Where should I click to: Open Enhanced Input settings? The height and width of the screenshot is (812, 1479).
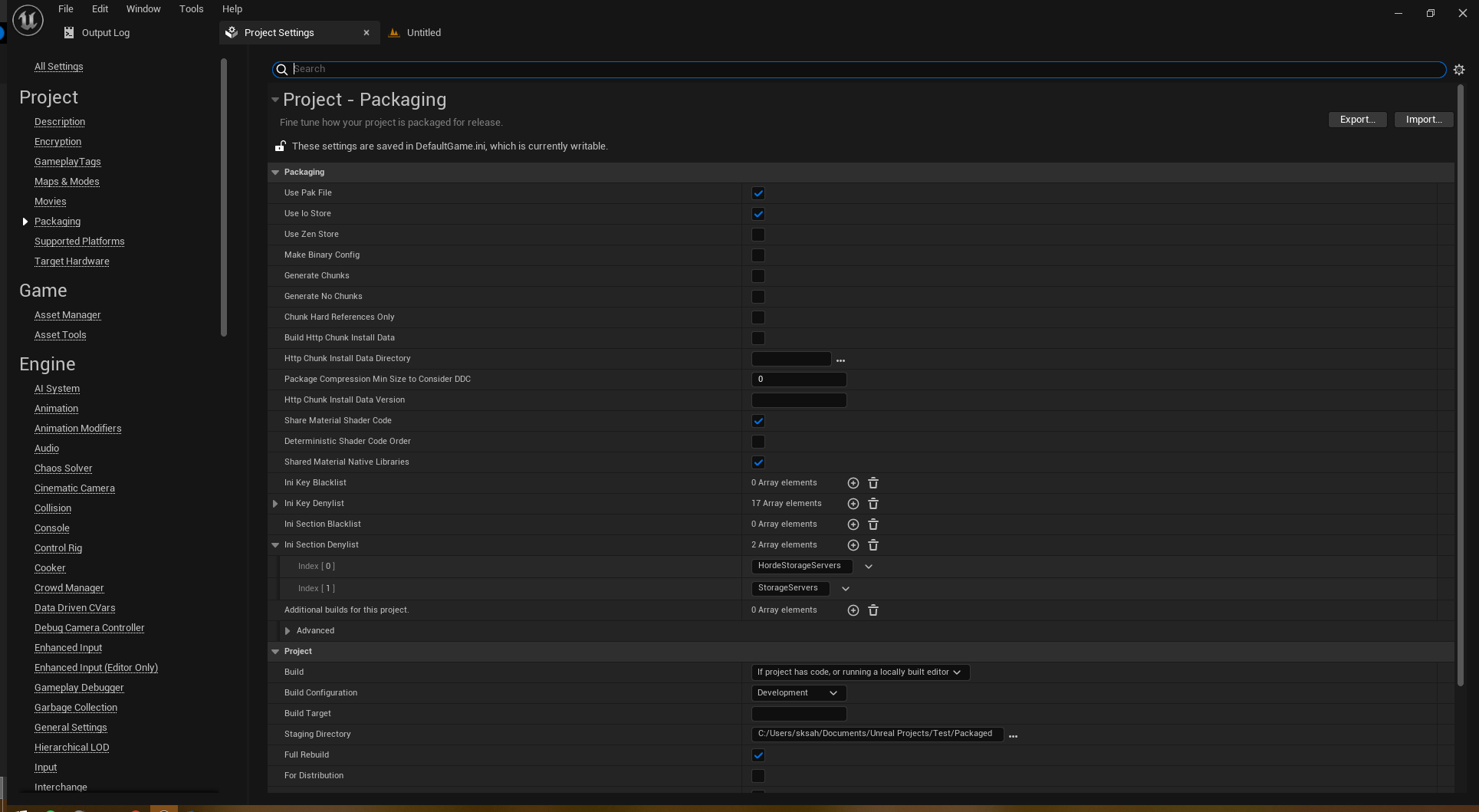tap(68, 648)
